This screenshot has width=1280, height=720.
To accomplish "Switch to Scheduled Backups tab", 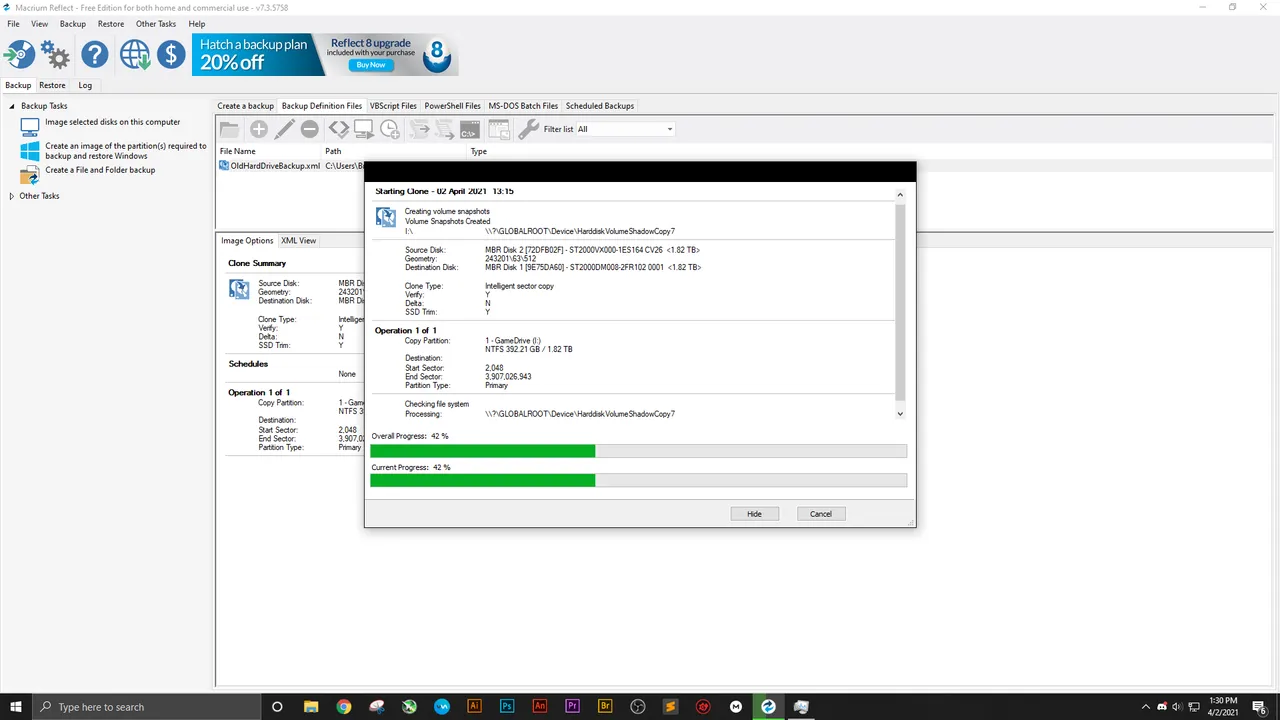I will [600, 106].
